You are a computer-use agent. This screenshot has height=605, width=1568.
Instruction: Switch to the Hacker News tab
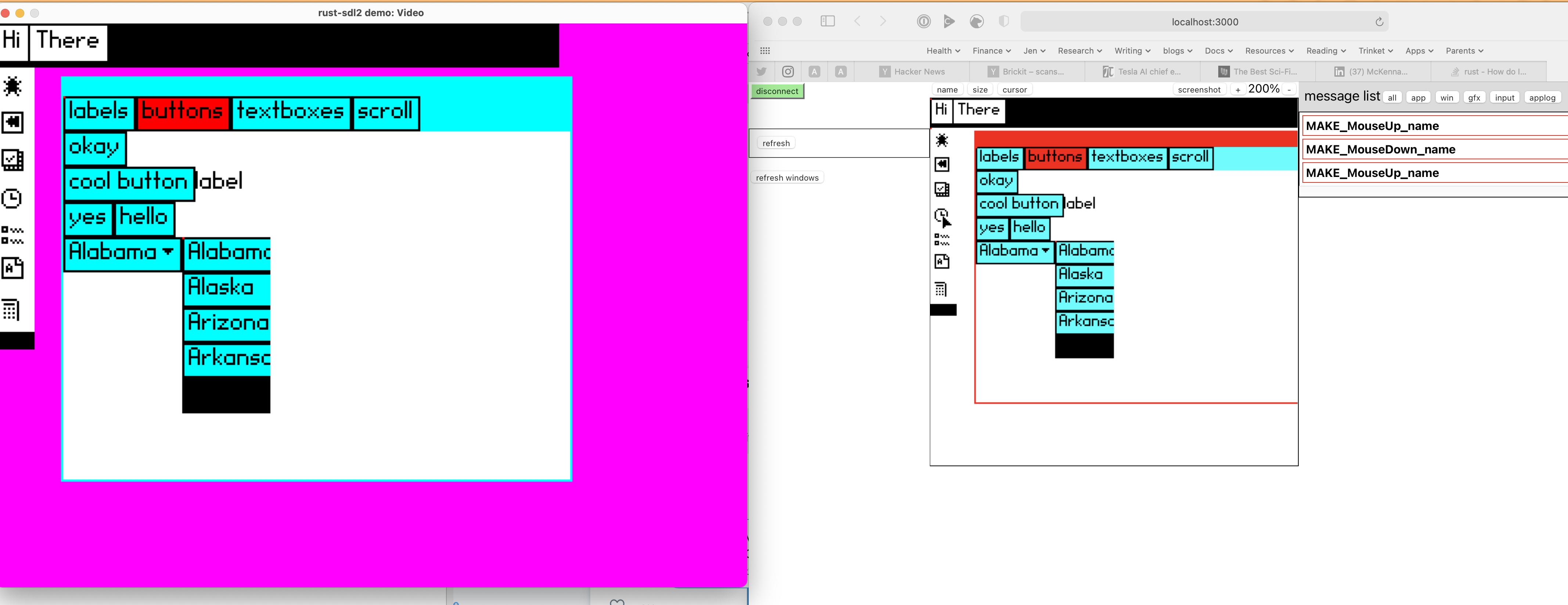[x=912, y=72]
